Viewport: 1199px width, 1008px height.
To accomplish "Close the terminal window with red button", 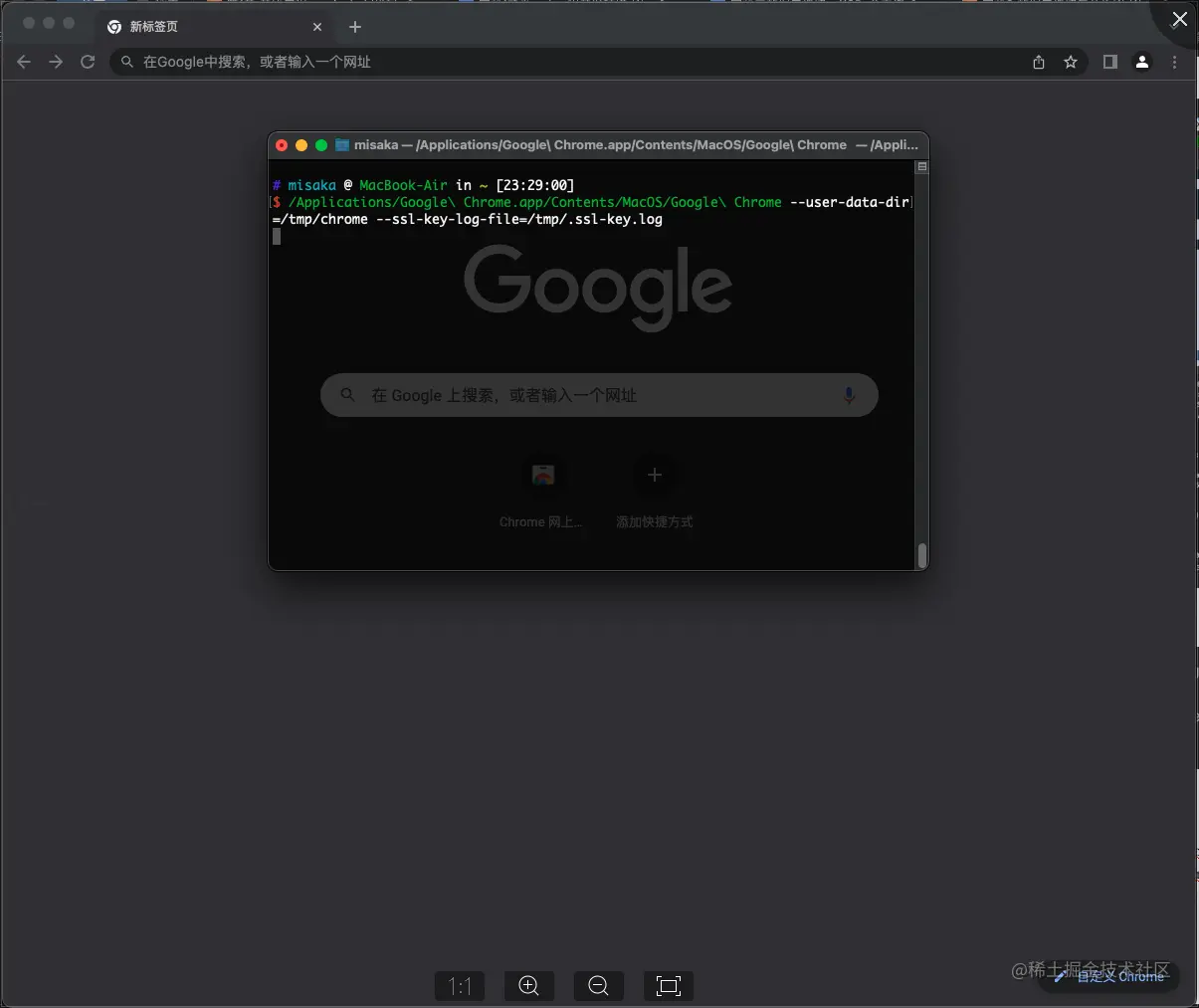I will [282, 145].
